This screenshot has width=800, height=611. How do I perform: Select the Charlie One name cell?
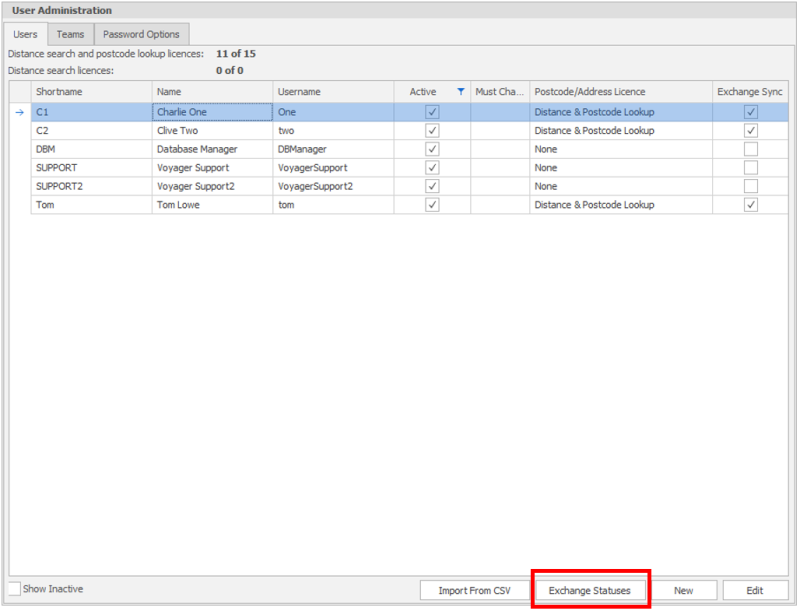coord(212,112)
